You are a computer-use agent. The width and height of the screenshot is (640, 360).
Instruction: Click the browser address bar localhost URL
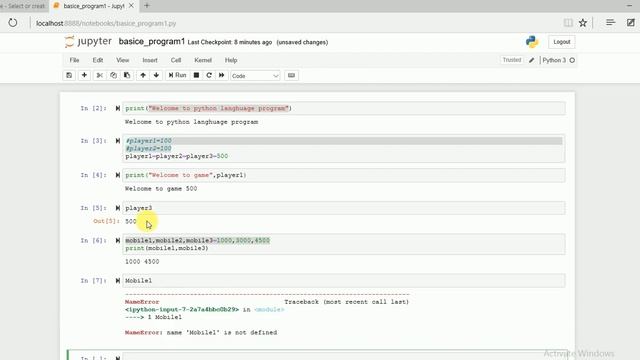(x=106, y=23)
